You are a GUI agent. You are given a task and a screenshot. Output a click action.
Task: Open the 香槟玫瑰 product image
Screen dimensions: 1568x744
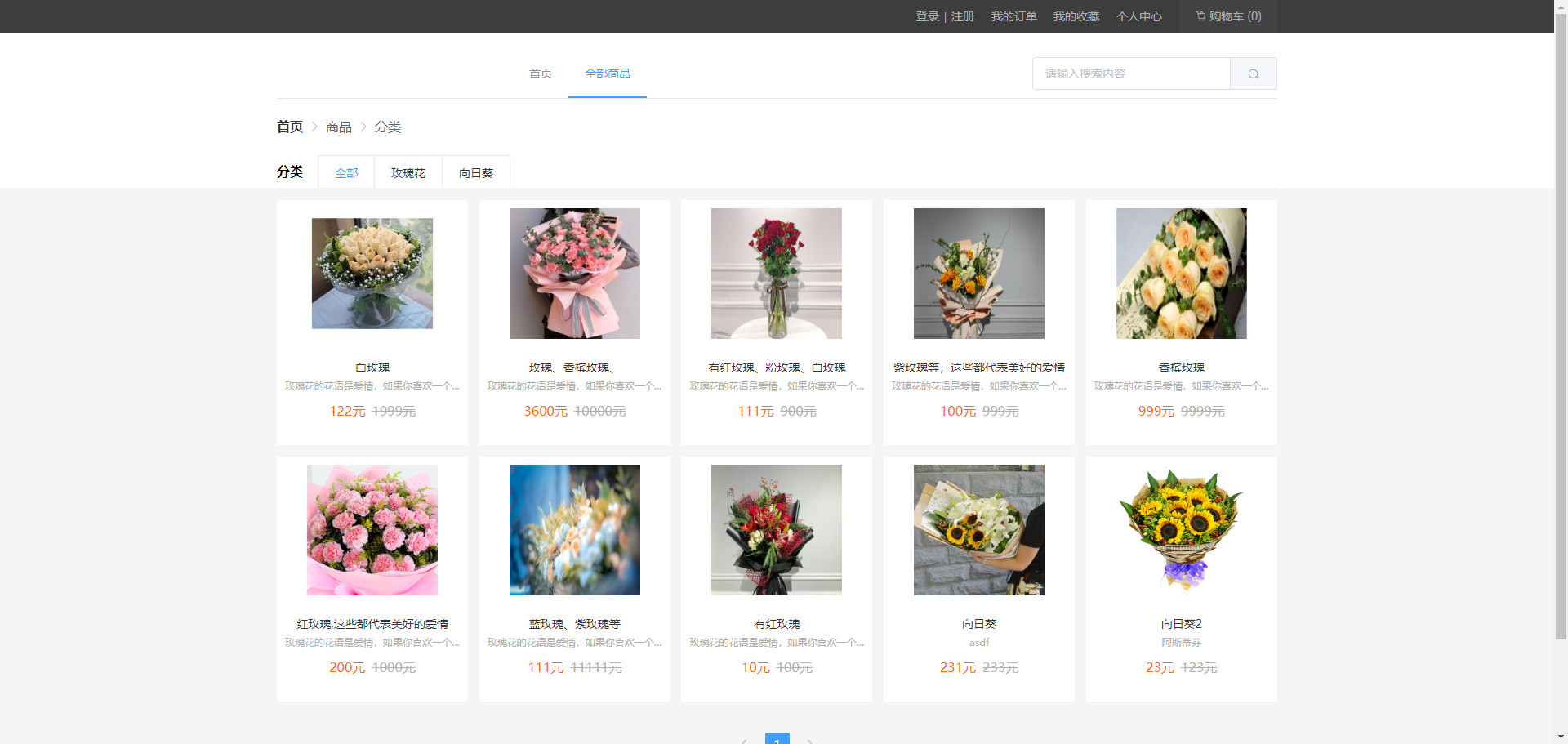1182,274
